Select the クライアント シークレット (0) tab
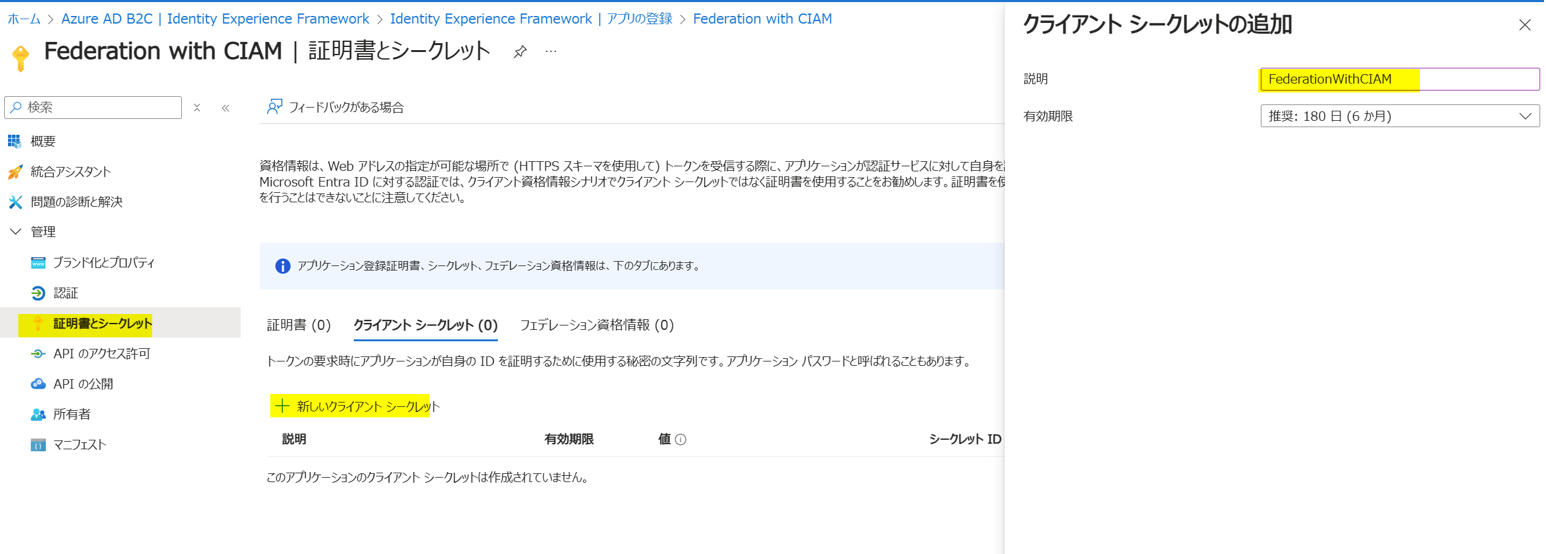The image size is (1546, 554). [425, 325]
